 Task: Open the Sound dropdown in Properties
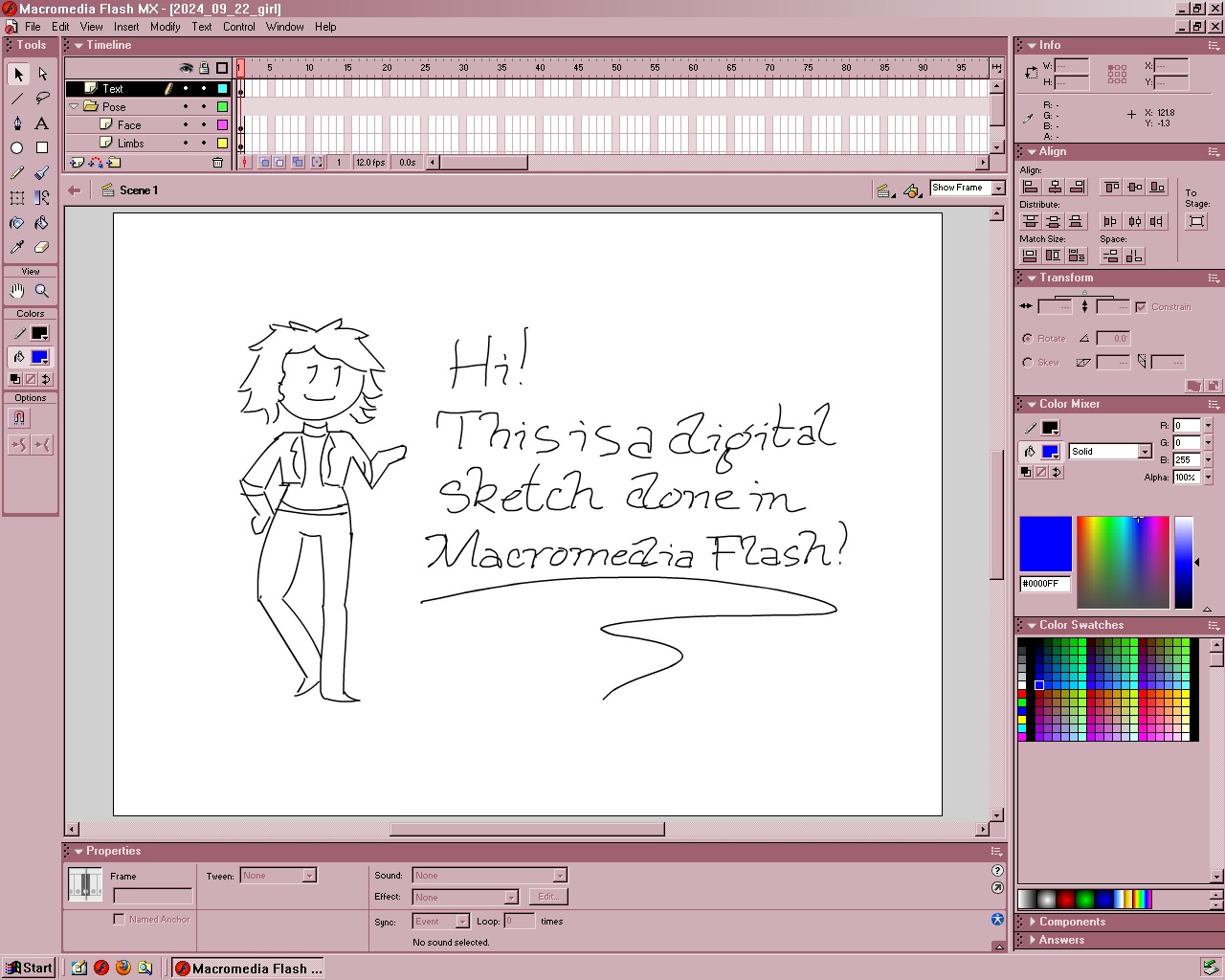(560, 876)
